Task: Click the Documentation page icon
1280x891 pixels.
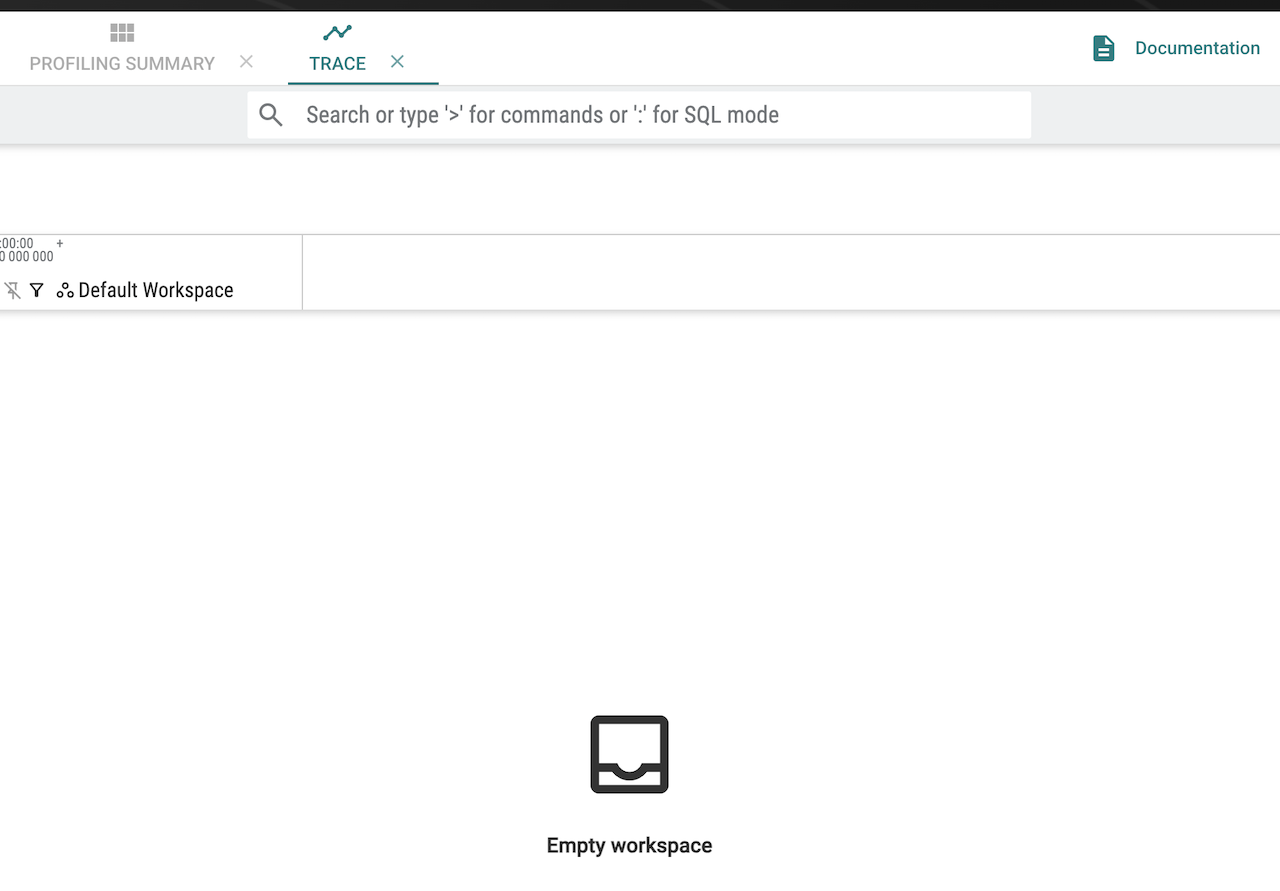Action: pyautogui.click(x=1103, y=48)
